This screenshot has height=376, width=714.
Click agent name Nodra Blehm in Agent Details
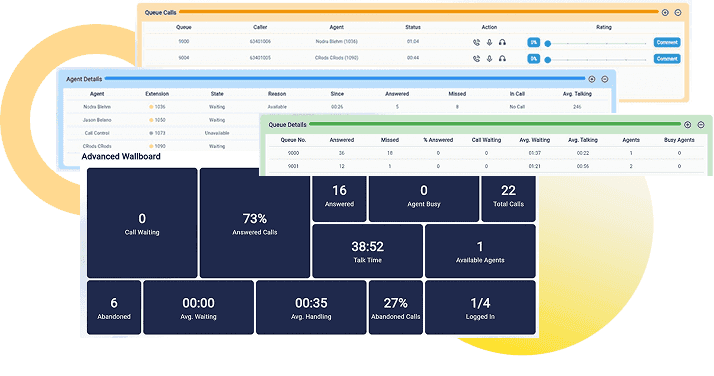tap(97, 107)
